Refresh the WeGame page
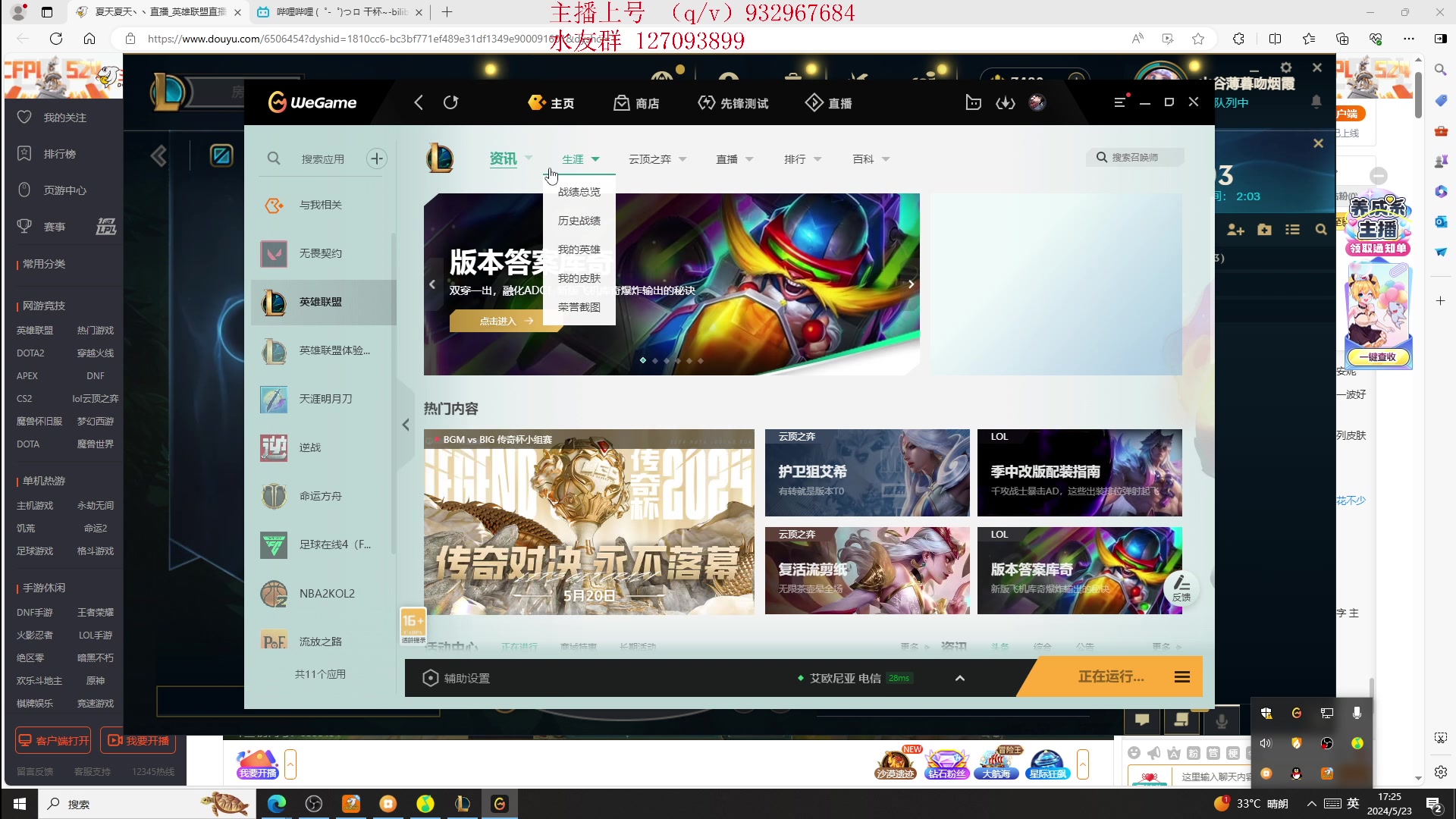This screenshot has height=819, width=1456. click(x=451, y=102)
